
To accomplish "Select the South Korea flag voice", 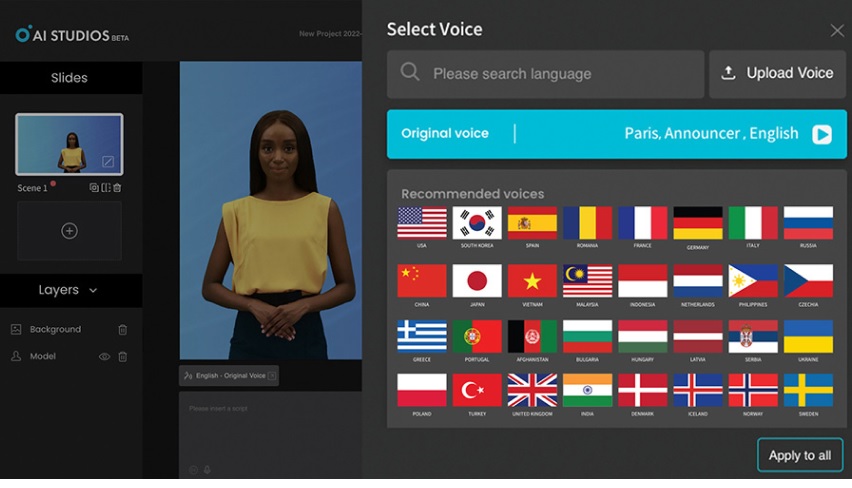I will [477, 223].
